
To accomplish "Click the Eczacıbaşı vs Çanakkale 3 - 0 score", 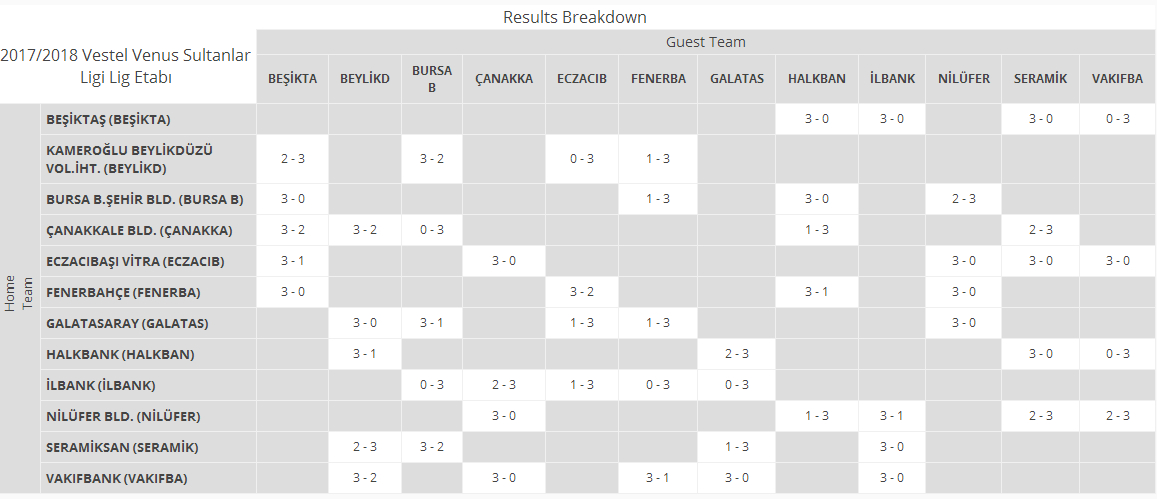I will pyautogui.click(x=504, y=261).
